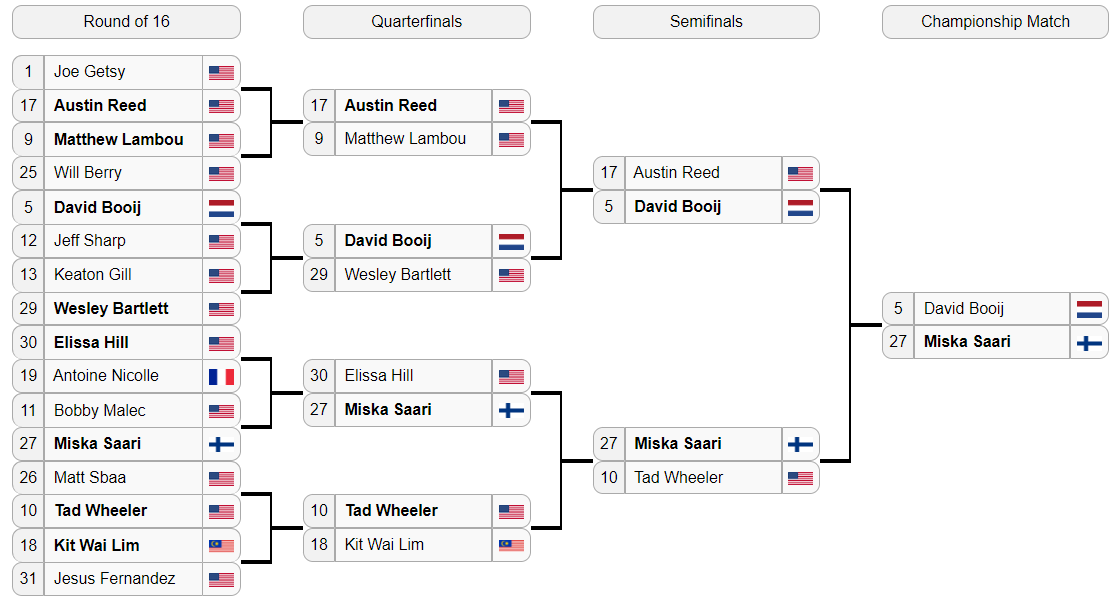Click the Malaysian flag beside Kit Wai Lim in Quarterfinals
1117x603 pixels.
point(511,545)
